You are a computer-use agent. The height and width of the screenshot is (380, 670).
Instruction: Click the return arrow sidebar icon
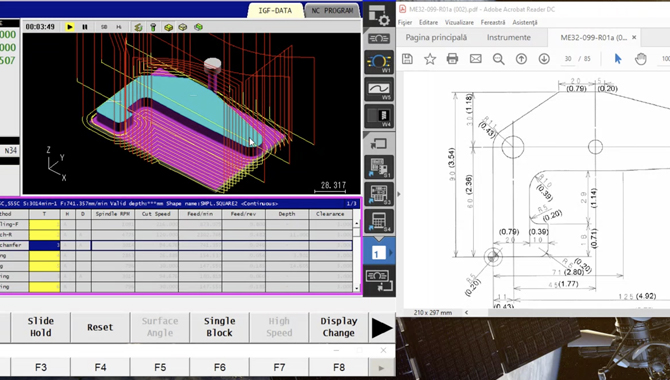click(379, 144)
